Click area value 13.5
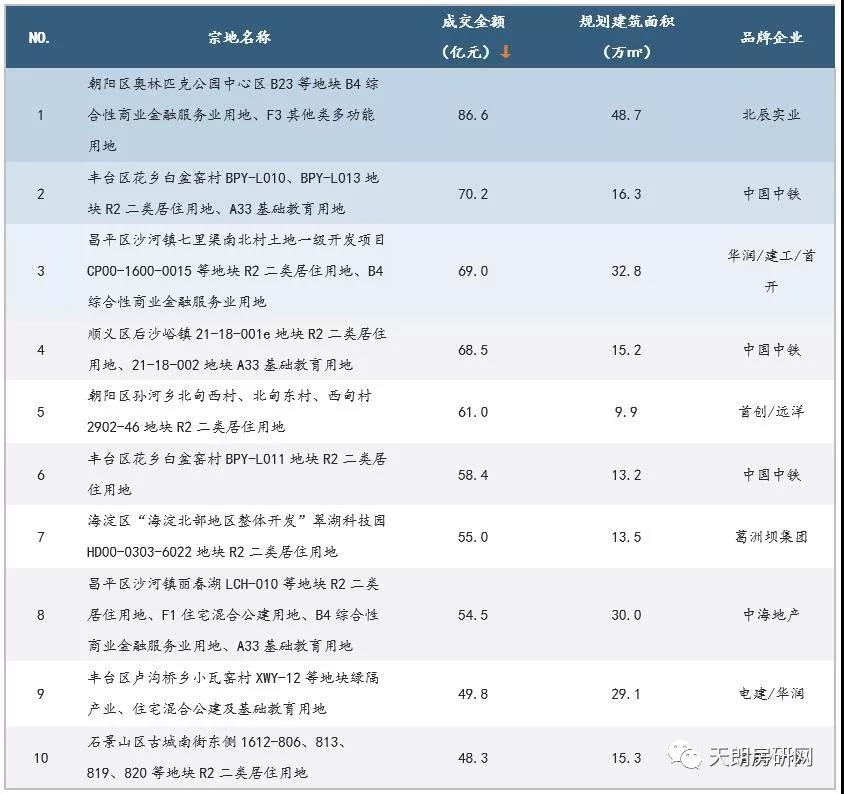 (x=626, y=537)
